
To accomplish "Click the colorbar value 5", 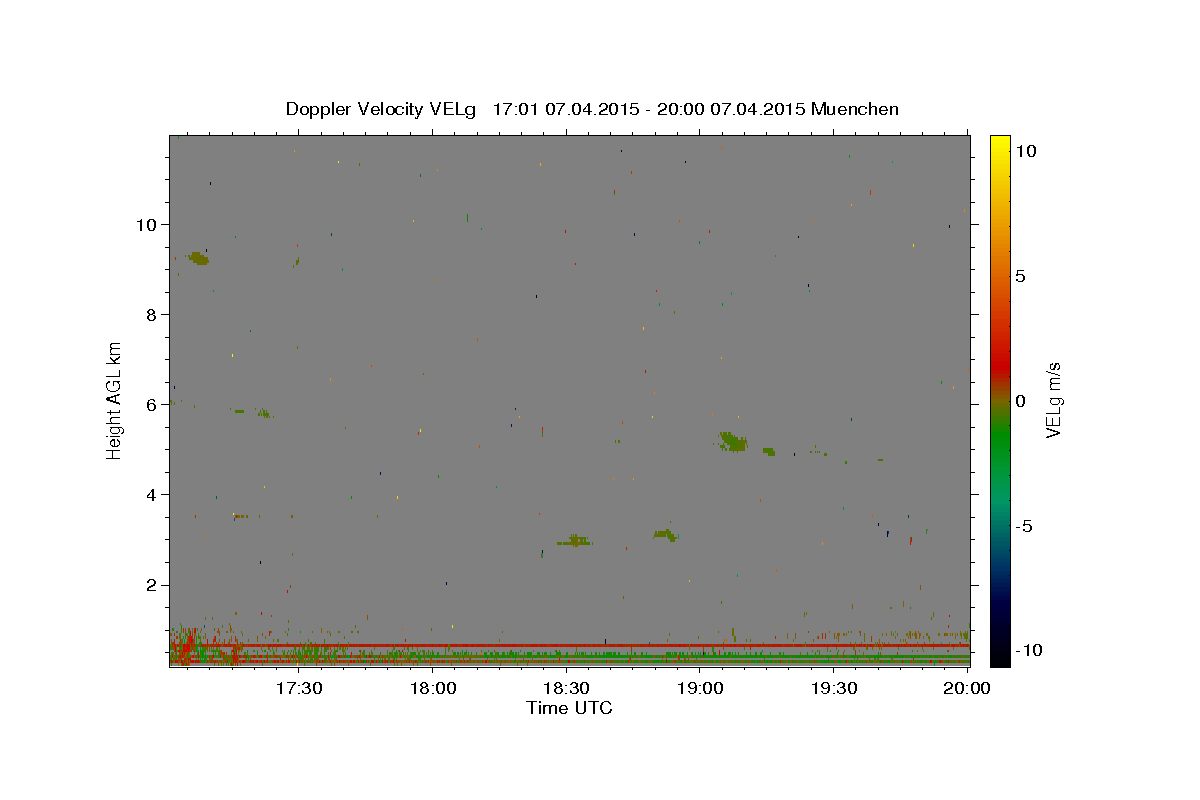I will (1020, 276).
